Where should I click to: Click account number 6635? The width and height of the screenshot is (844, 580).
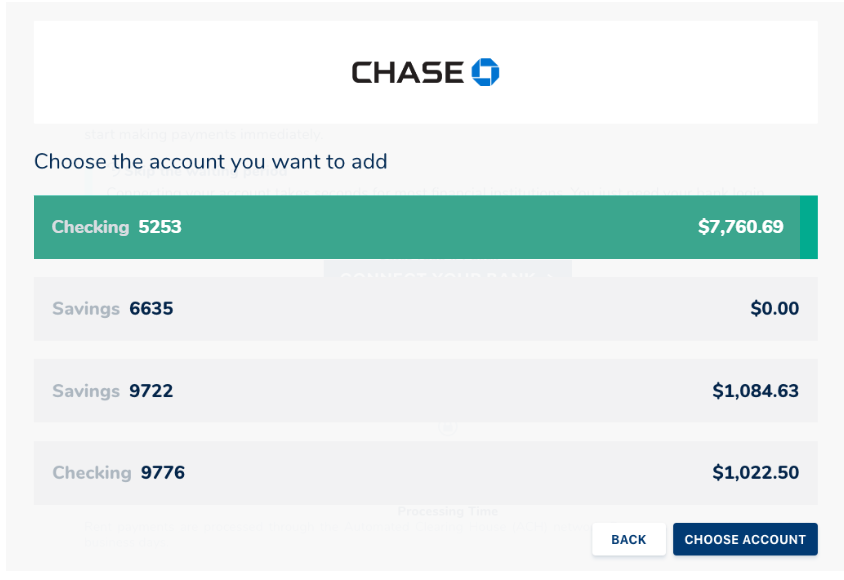pyautogui.click(x=151, y=309)
